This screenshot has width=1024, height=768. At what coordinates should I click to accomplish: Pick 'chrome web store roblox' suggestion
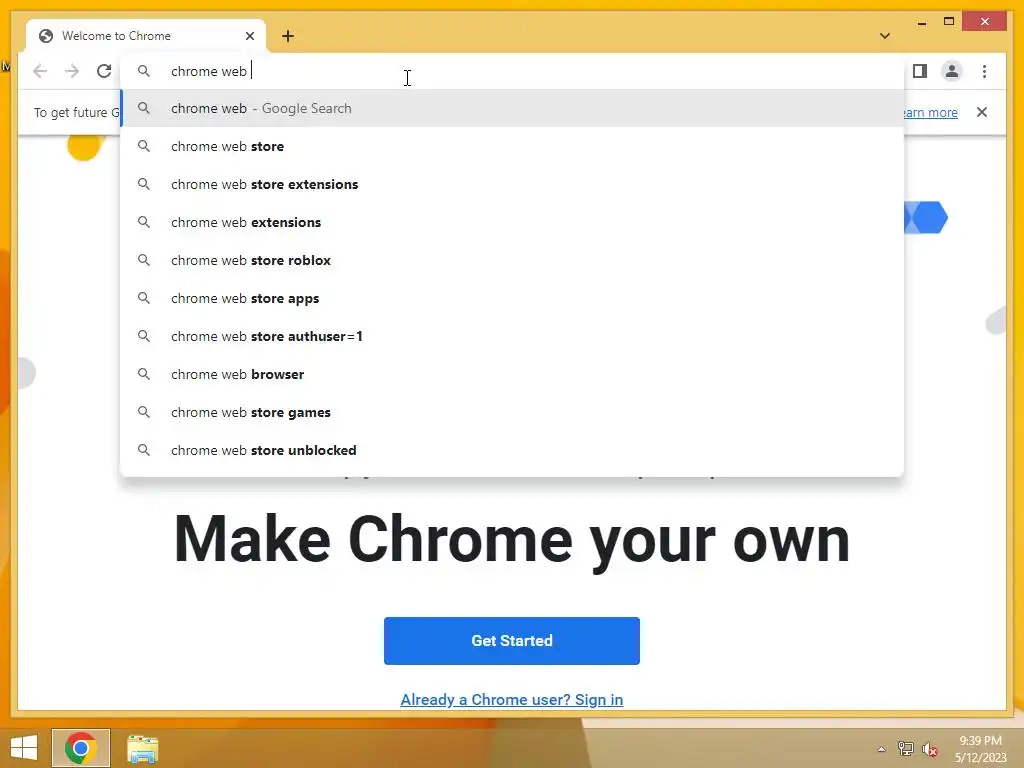(x=512, y=260)
